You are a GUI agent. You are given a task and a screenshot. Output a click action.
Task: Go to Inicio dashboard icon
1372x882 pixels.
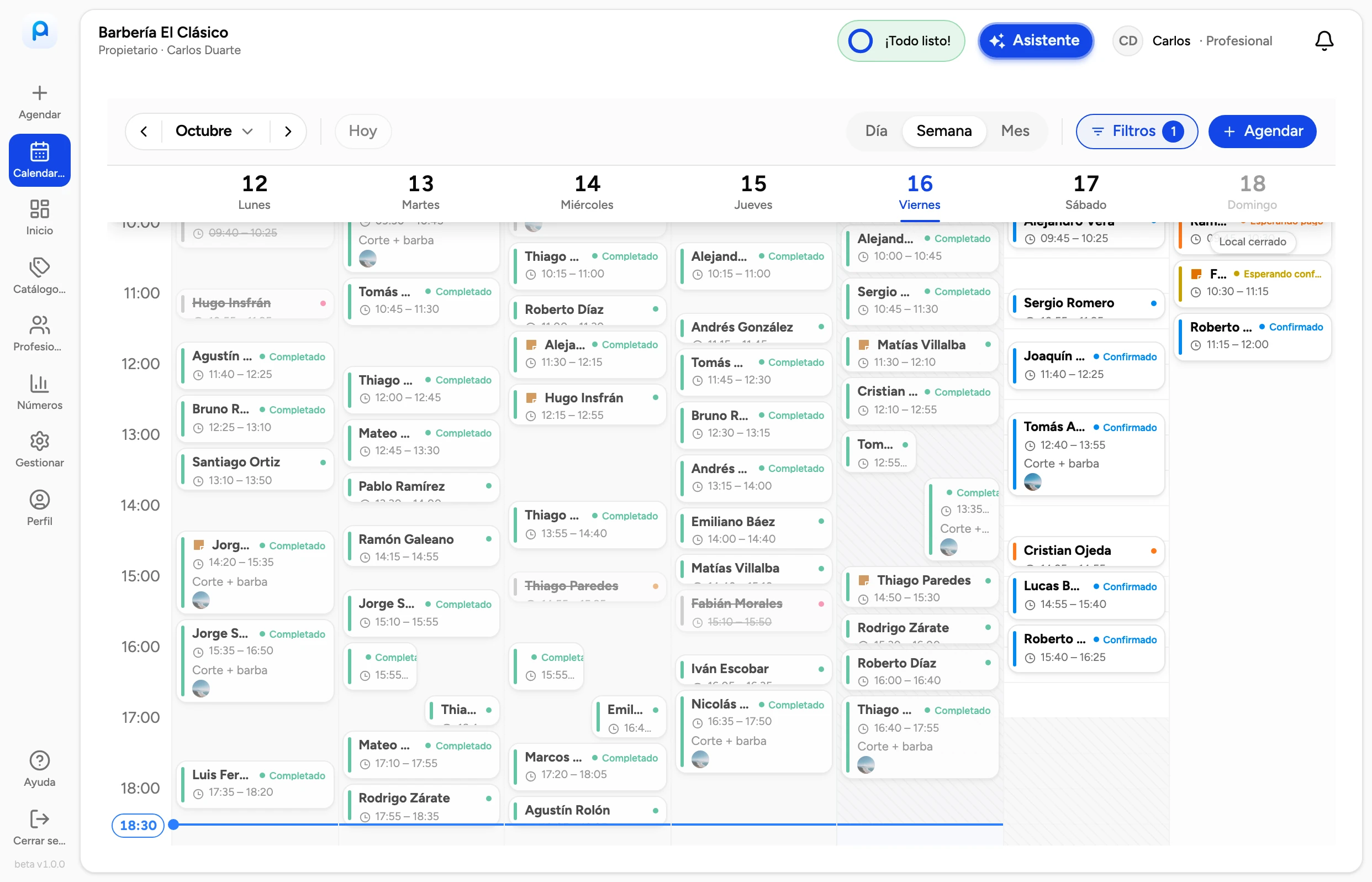[x=39, y=209]
